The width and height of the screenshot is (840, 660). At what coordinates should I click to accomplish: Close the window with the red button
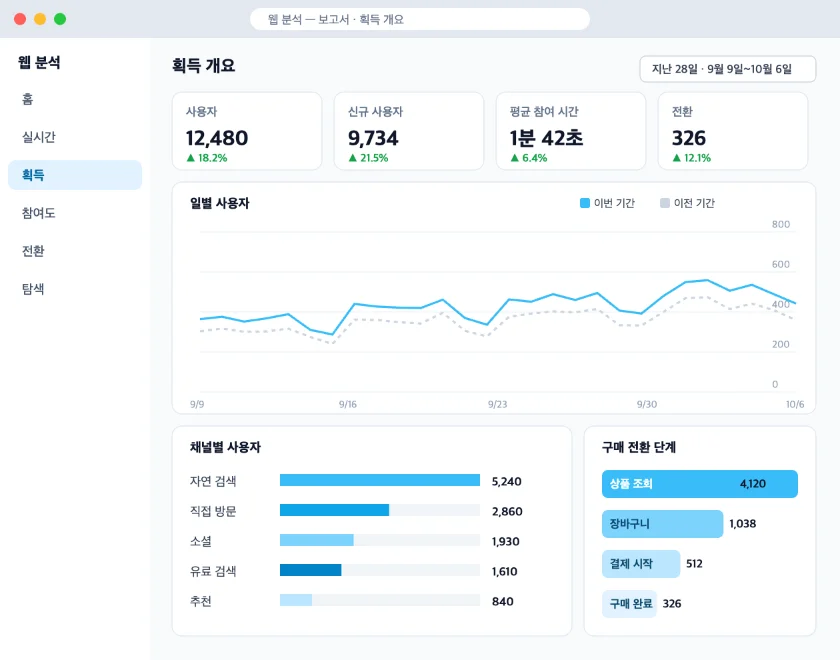(x=20, y=19)
